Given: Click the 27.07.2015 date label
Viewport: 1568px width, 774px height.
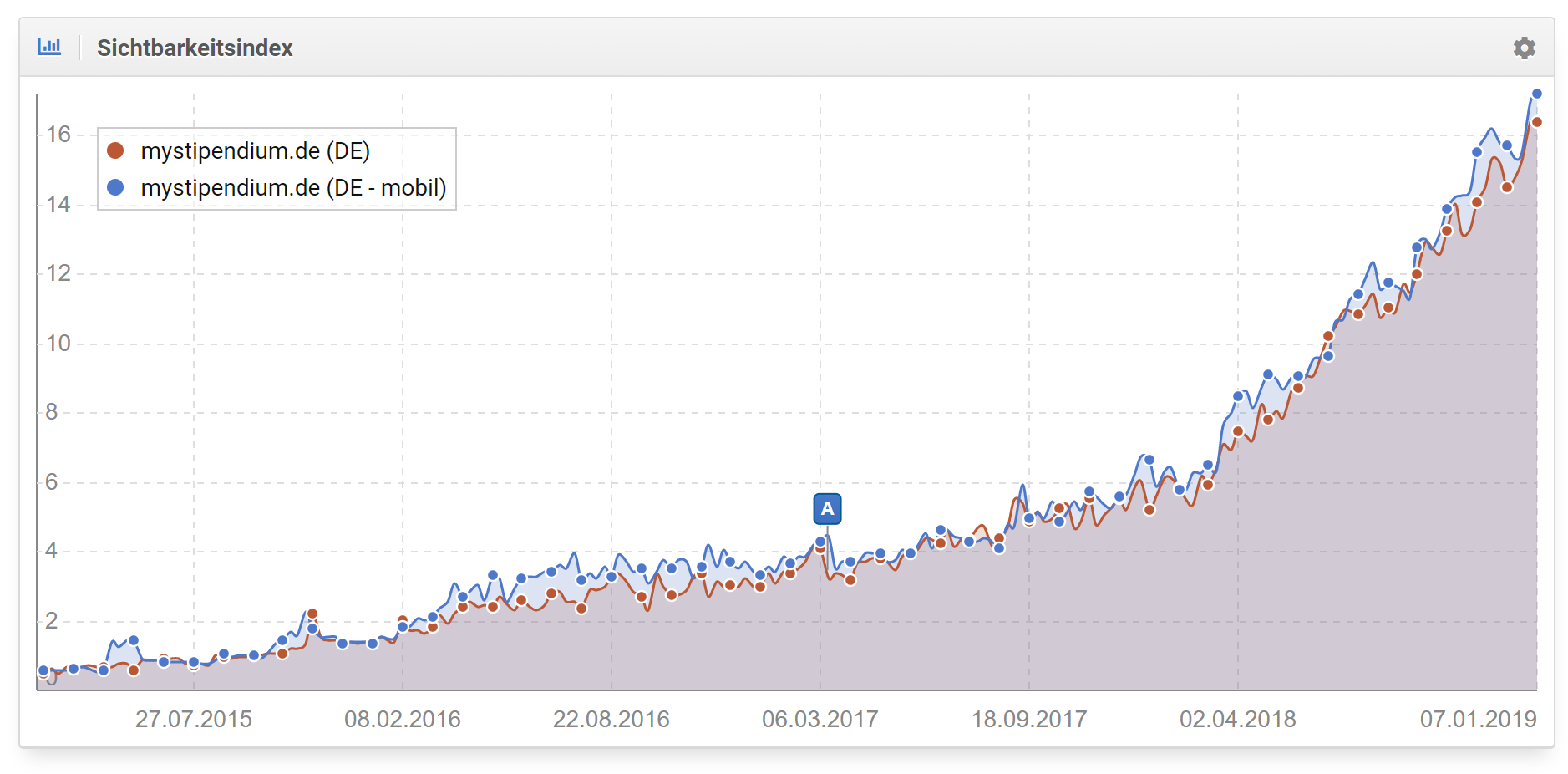Looking at the screenshot, I should pos(194,719).
